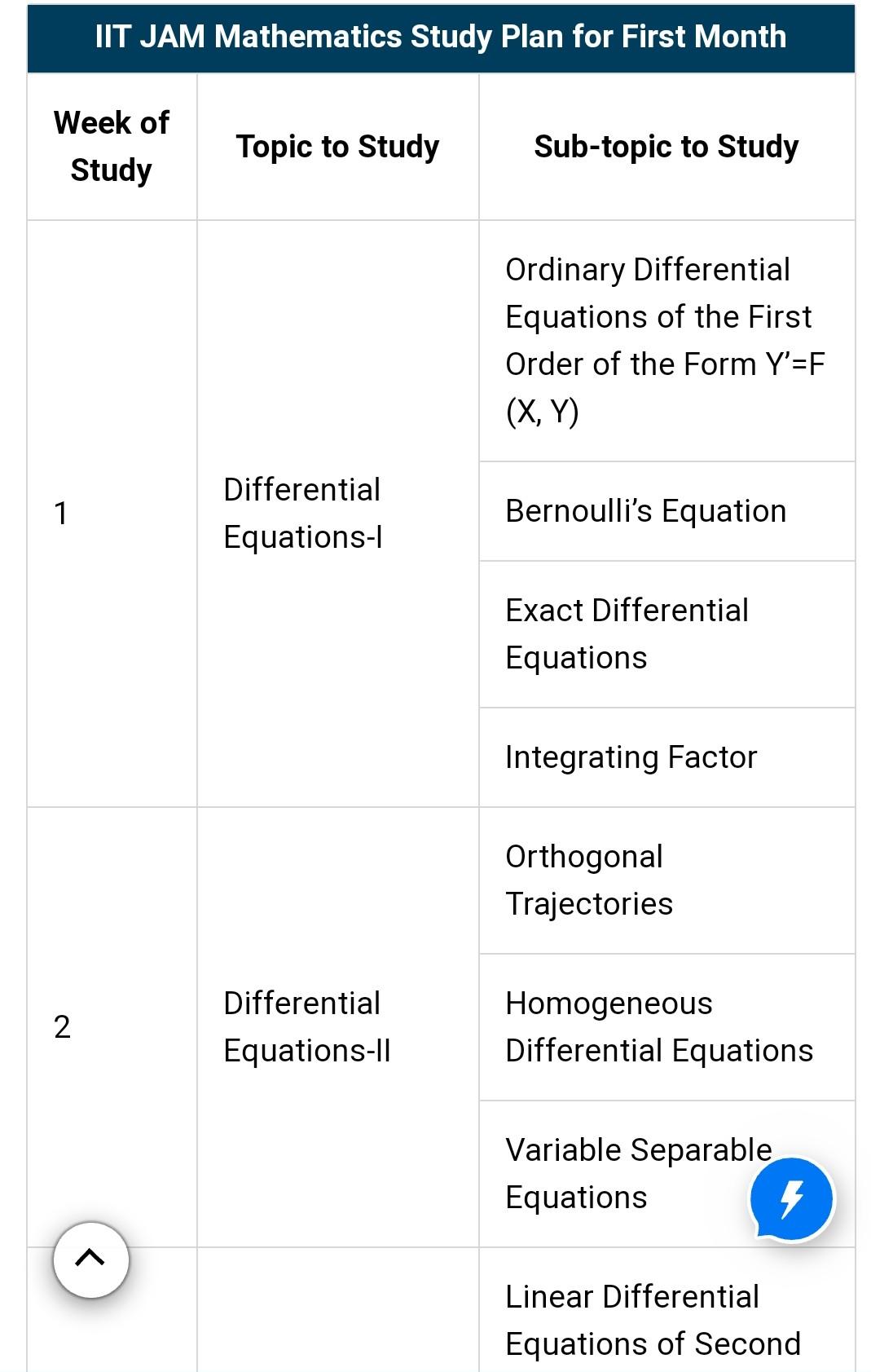Open the blue lightning chat bubble

(791, 1199)
